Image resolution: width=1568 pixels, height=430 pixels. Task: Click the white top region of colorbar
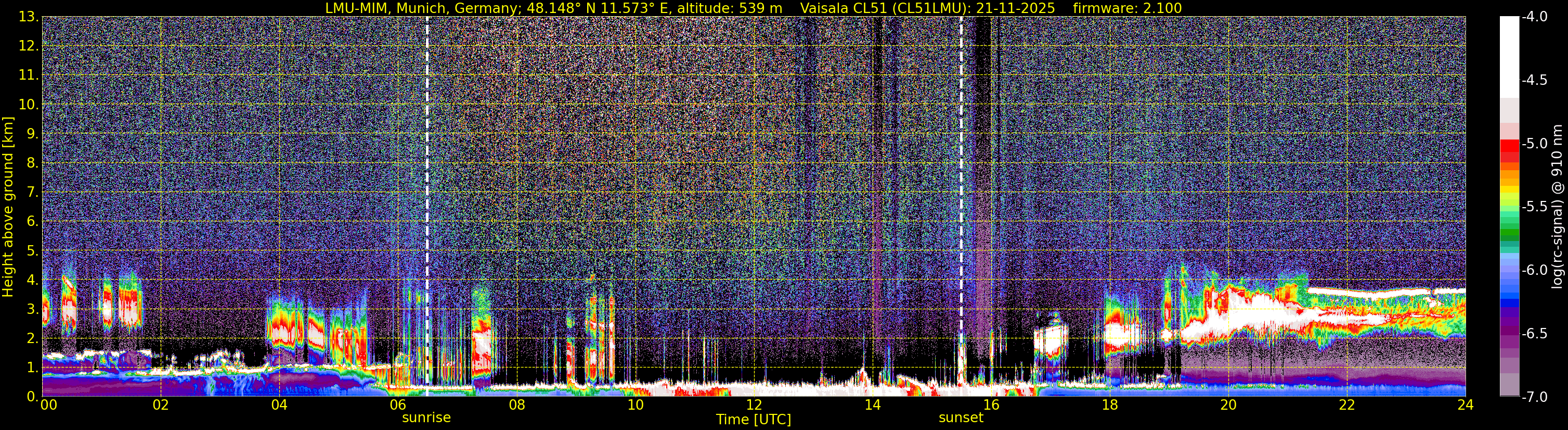(x=1509, y=57)
